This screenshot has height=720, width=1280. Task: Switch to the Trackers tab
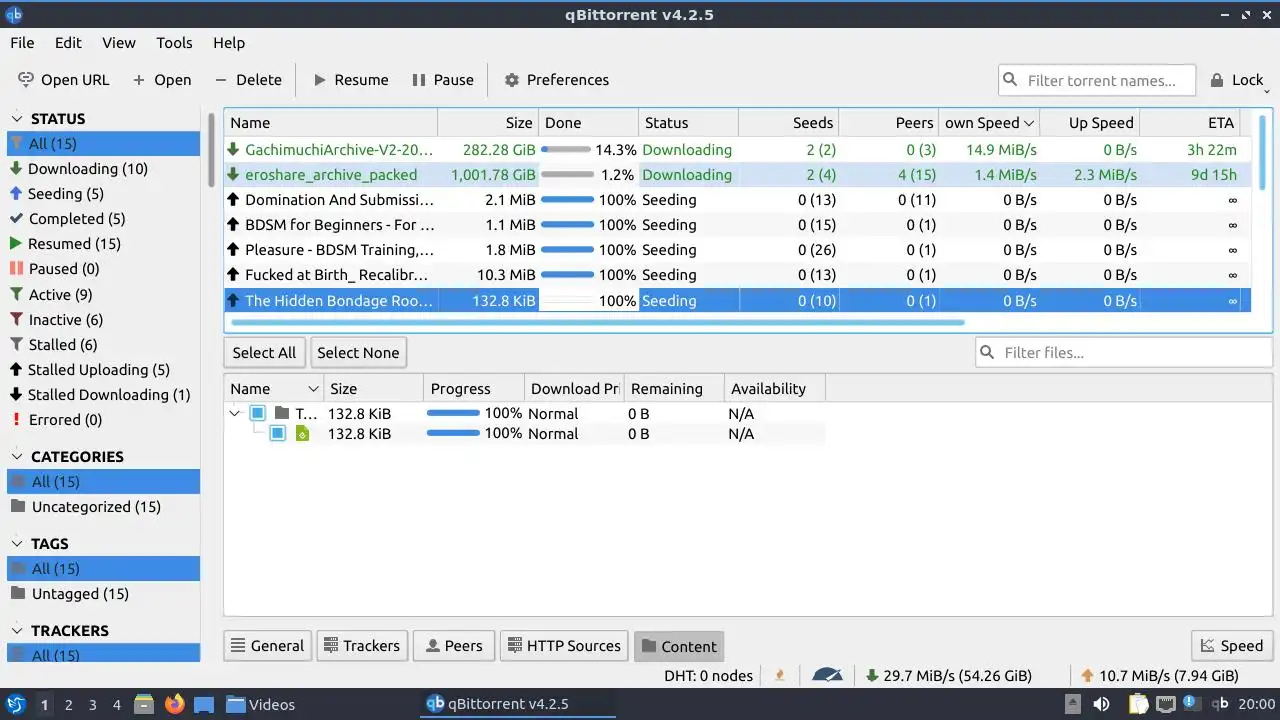360,646
